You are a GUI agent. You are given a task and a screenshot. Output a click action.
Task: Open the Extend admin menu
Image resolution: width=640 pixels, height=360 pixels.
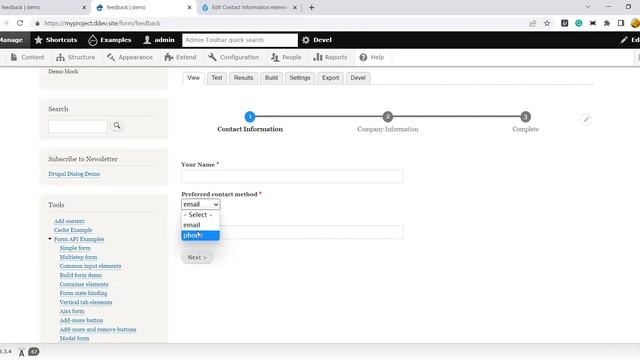(x=180, y=57)
